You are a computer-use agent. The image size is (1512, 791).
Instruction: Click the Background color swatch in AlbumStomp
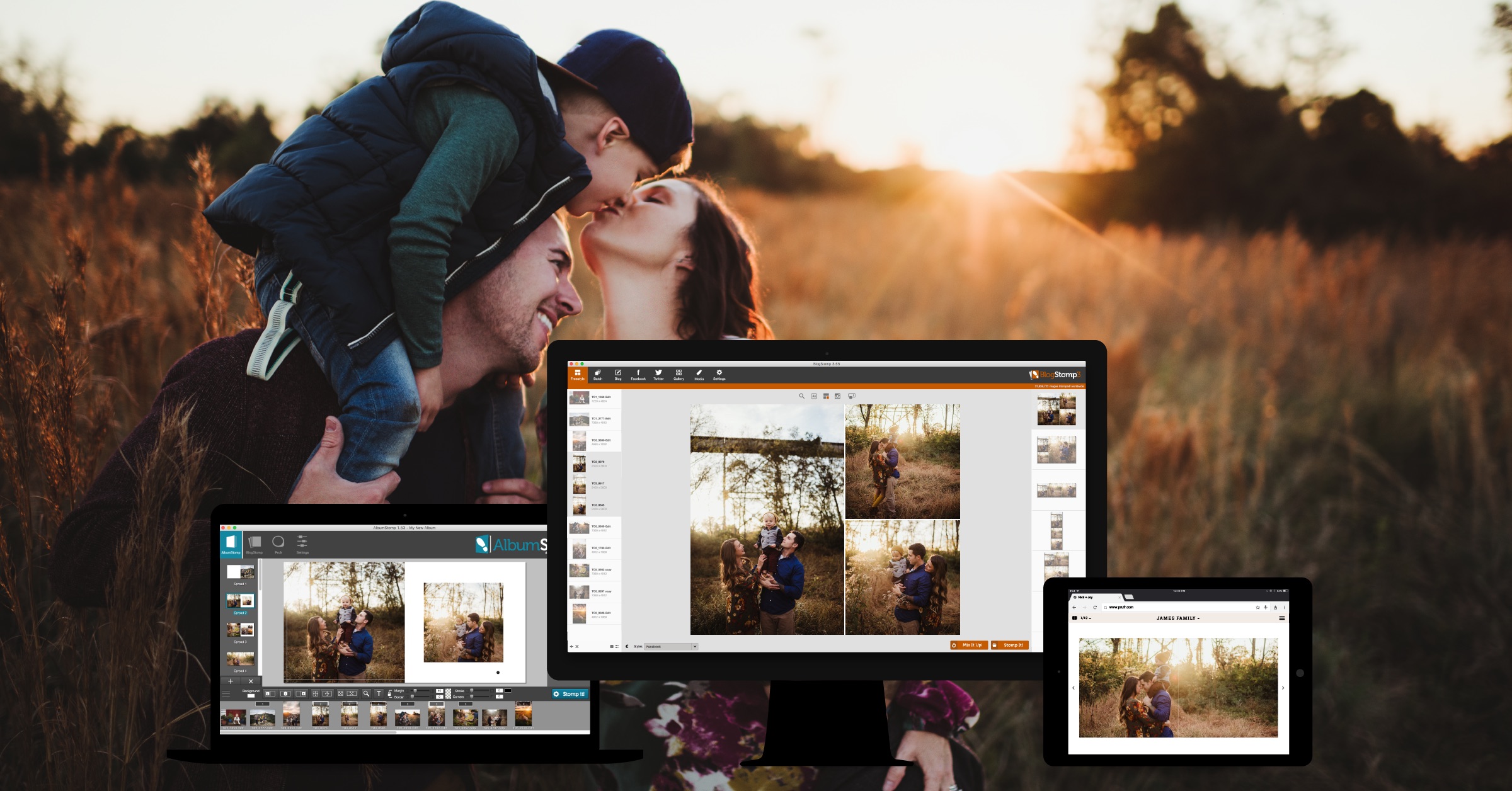coord(251,696)
